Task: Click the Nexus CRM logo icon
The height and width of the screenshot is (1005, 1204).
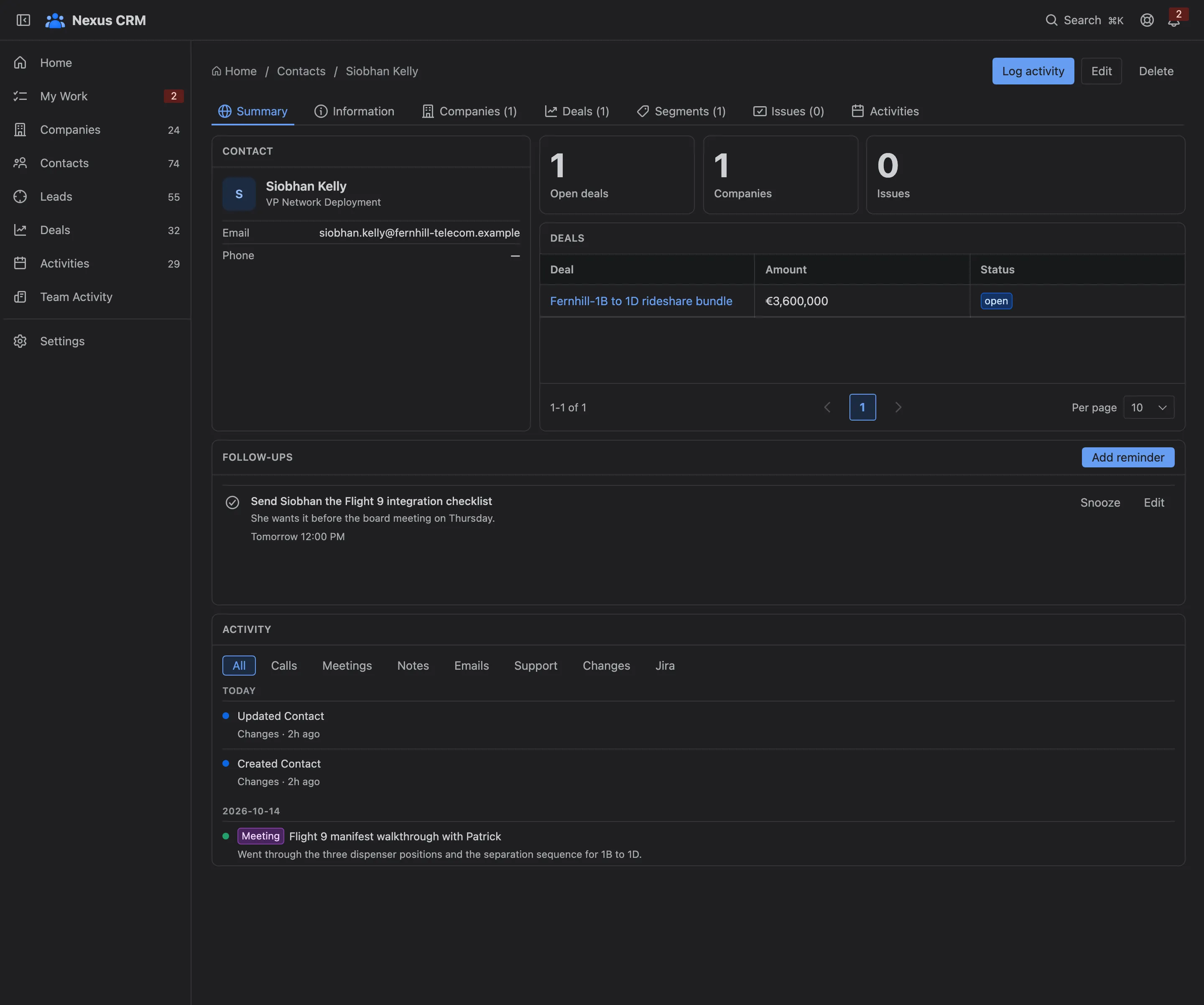Action: click(55, 20)
